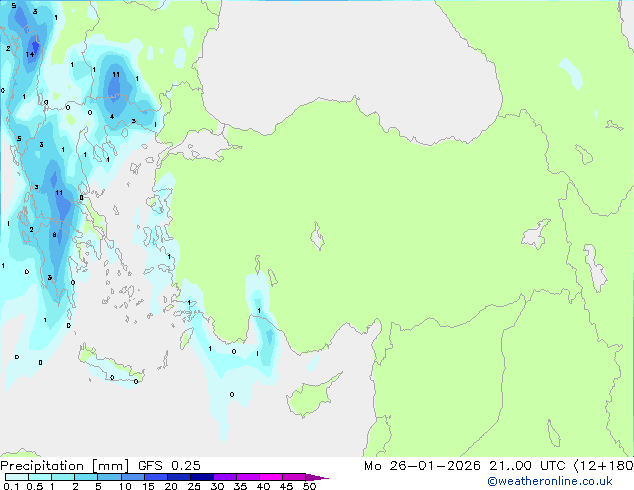Viewport: 634px width, 490px height.
Task: Click the "0.5" legend scale label
Action: (x=35, y=486)
